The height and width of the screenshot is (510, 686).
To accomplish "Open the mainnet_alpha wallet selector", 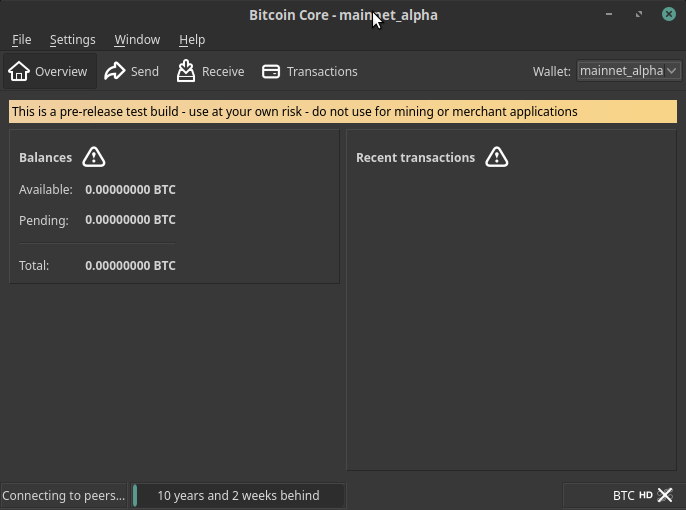I will pyautogui.click(x=629, y=71).
